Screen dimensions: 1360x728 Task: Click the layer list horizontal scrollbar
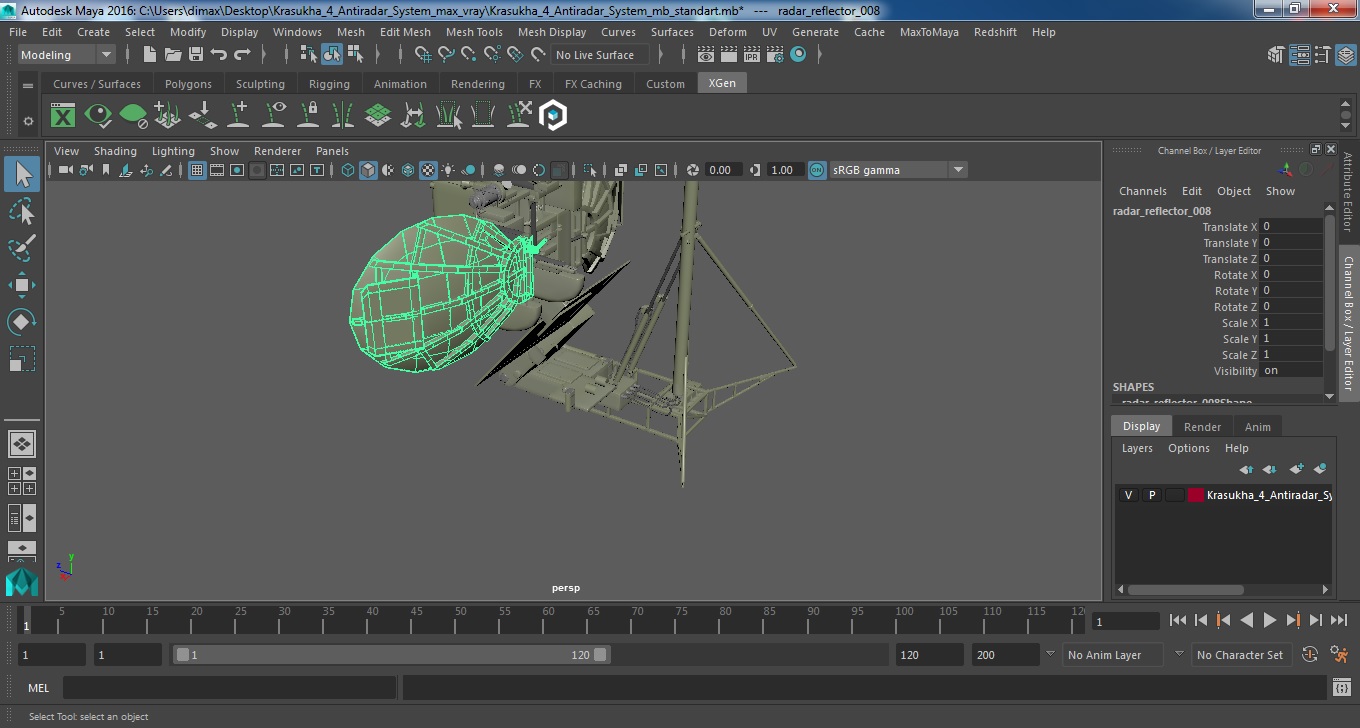[1186, 590]
